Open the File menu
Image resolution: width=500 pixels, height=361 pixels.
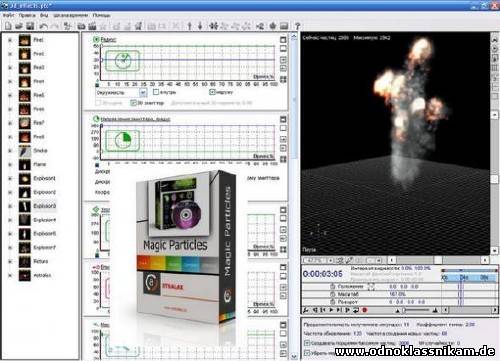coord(8,15)
